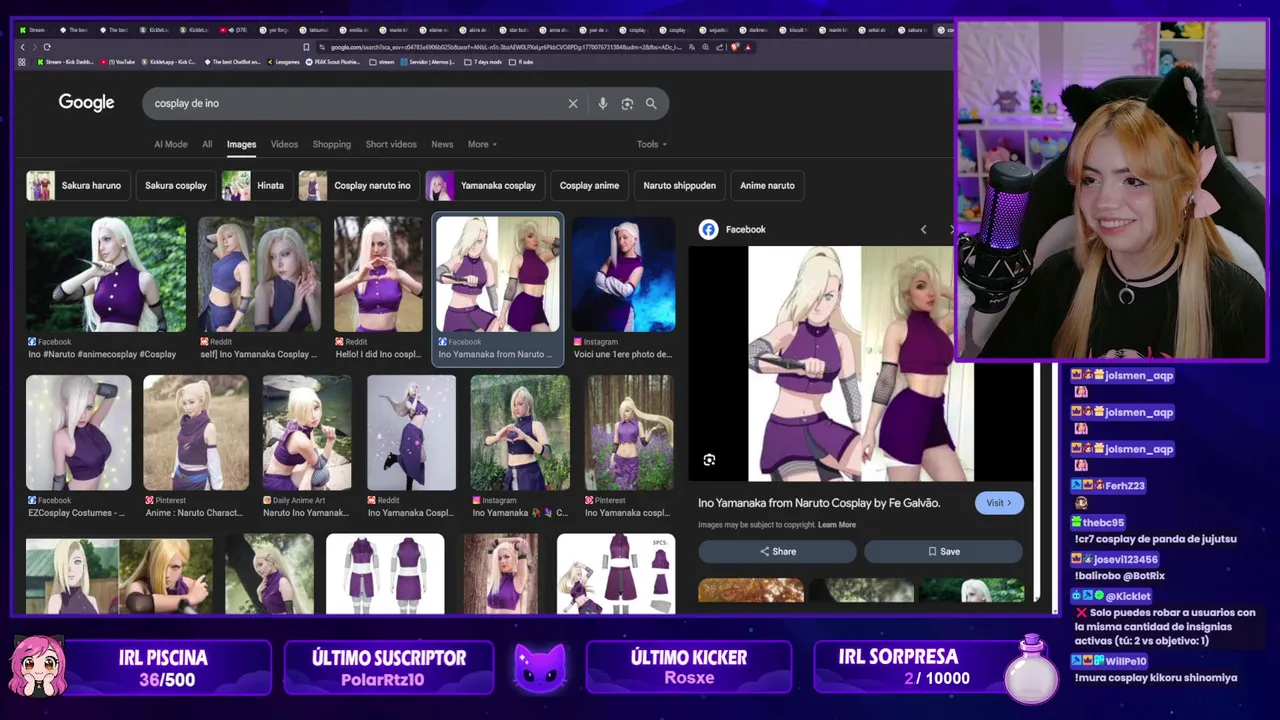Select the Images tab
The width and height of the screenshot is (1280, 720).
[x=241, y=144]
